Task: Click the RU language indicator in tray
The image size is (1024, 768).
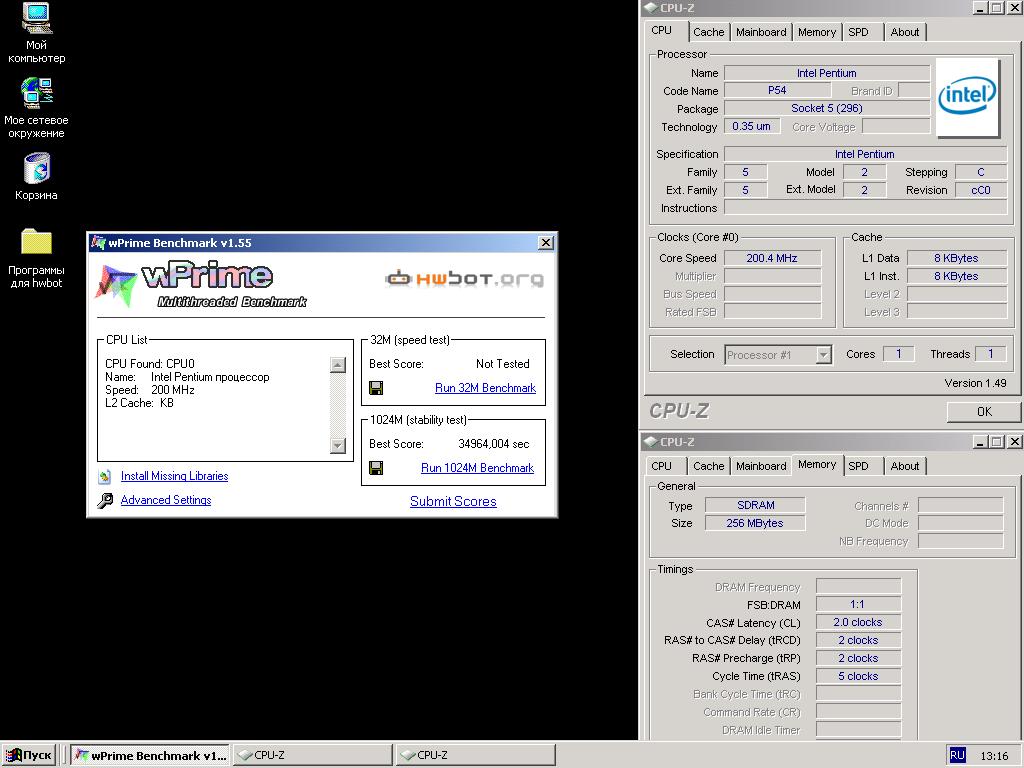Action: click(957, 756)
